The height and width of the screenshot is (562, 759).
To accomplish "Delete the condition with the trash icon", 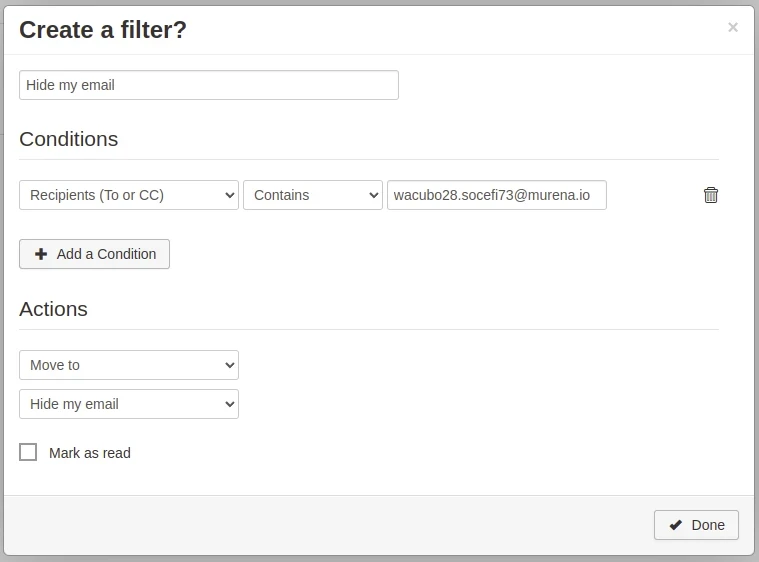I will (711, 195).
